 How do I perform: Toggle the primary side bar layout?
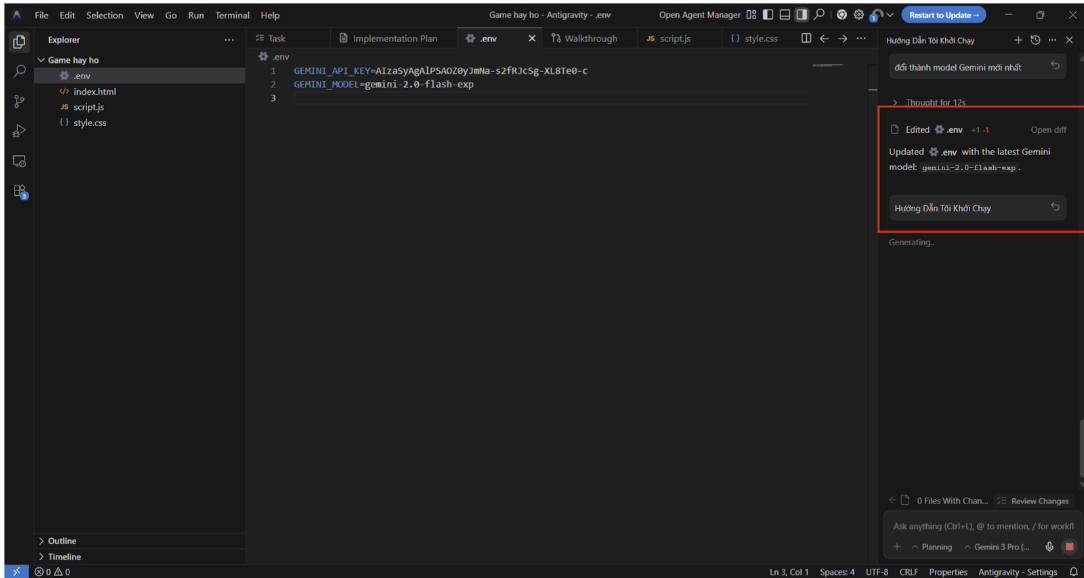coord(768,15)
